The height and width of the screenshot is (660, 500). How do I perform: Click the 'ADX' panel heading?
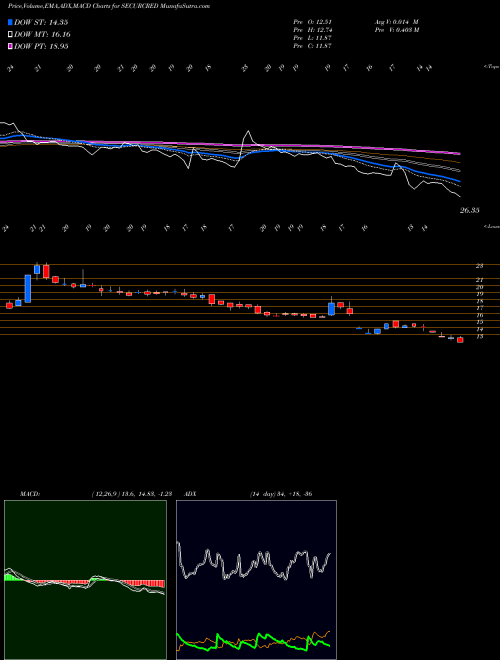(x=191, y=494)
